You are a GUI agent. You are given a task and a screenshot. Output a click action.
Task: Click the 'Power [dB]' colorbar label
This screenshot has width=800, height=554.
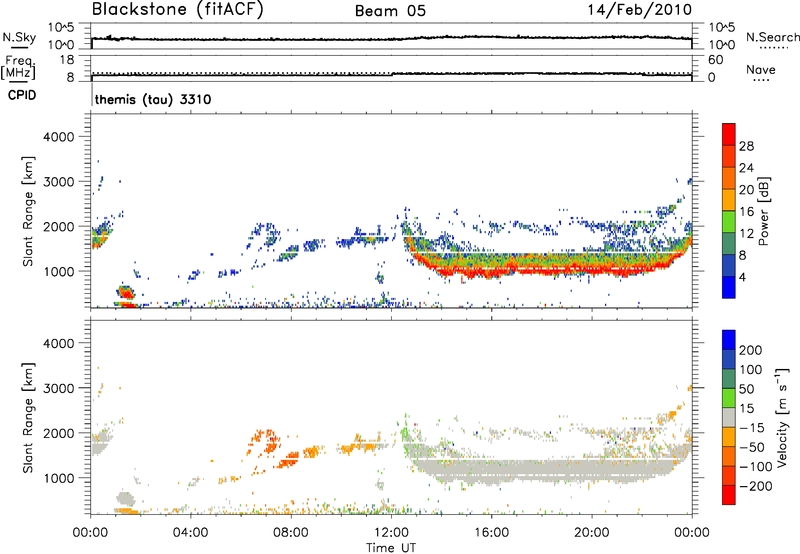(764, 211)
